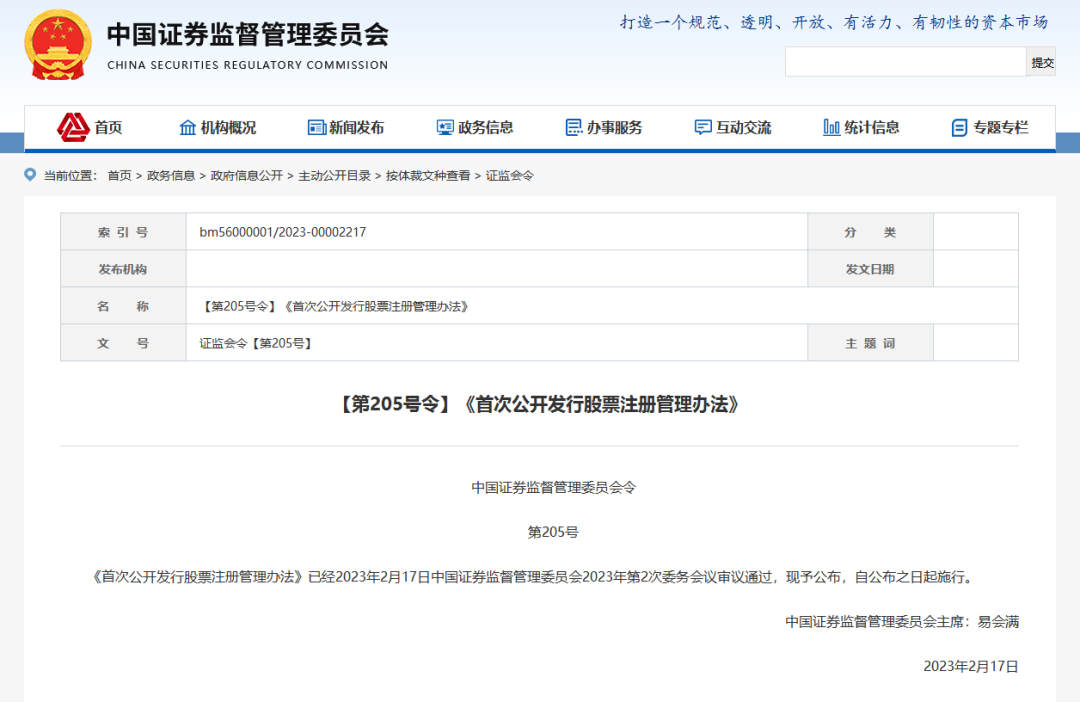Click the bold article heading 【第205号令】
This screenshot has width=1080, height=702.
pyautogui.click(x=539, y=404)
